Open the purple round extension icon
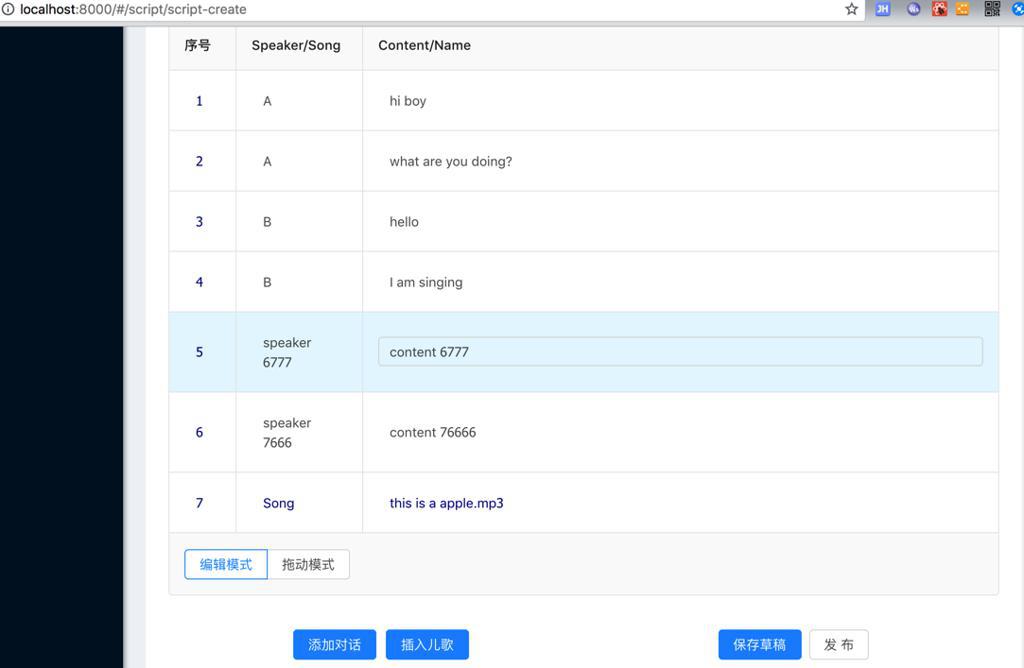The image size is (1024, 668). click(x=913, y=9)
